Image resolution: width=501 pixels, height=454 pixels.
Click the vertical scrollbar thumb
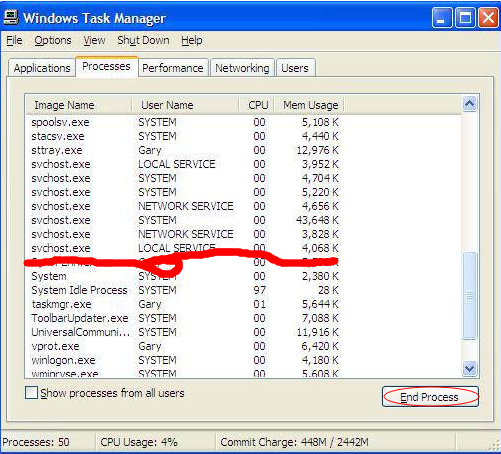[469, 296]
